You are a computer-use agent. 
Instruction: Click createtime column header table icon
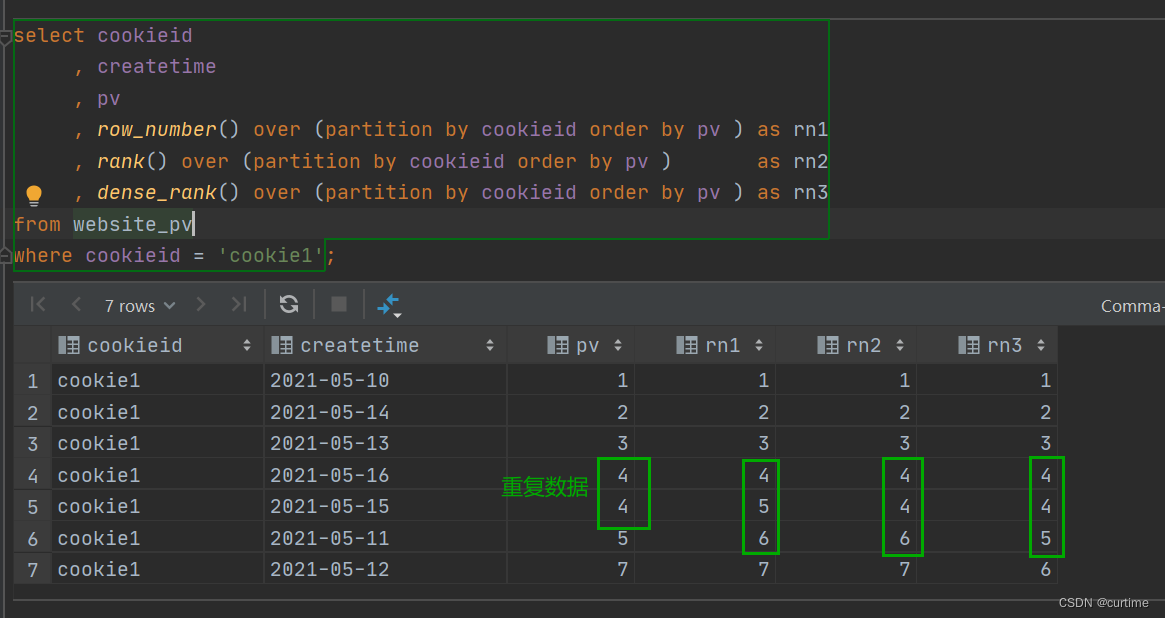click(x=282, y=345)
